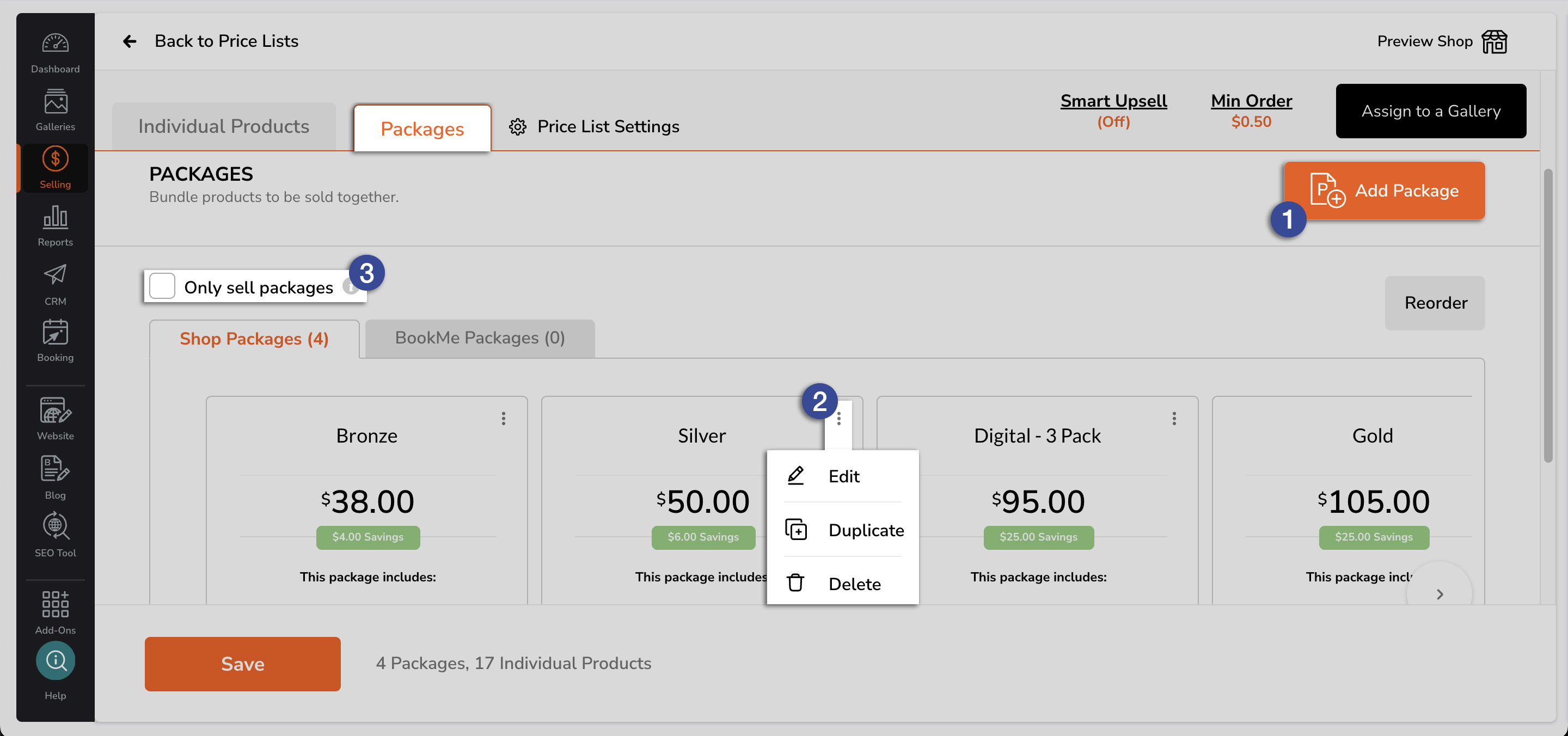This screenshot has height=736, width=1568.
Task: Select the Galleries icon in sidebar
Action: tap(55, 102)
